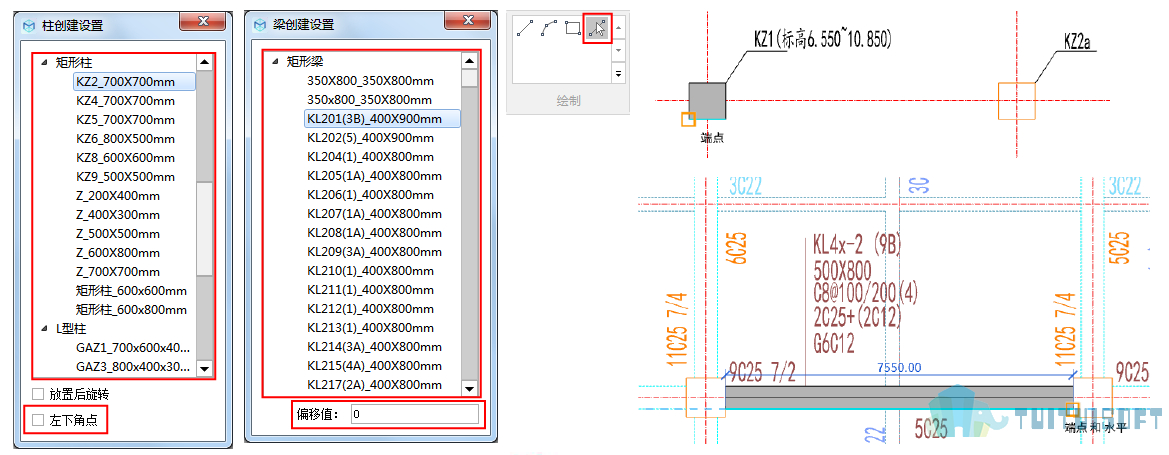Select KZ6_800X500mm column type
Viewport: 1169px width, 455px height.
(x=125, y=139)
